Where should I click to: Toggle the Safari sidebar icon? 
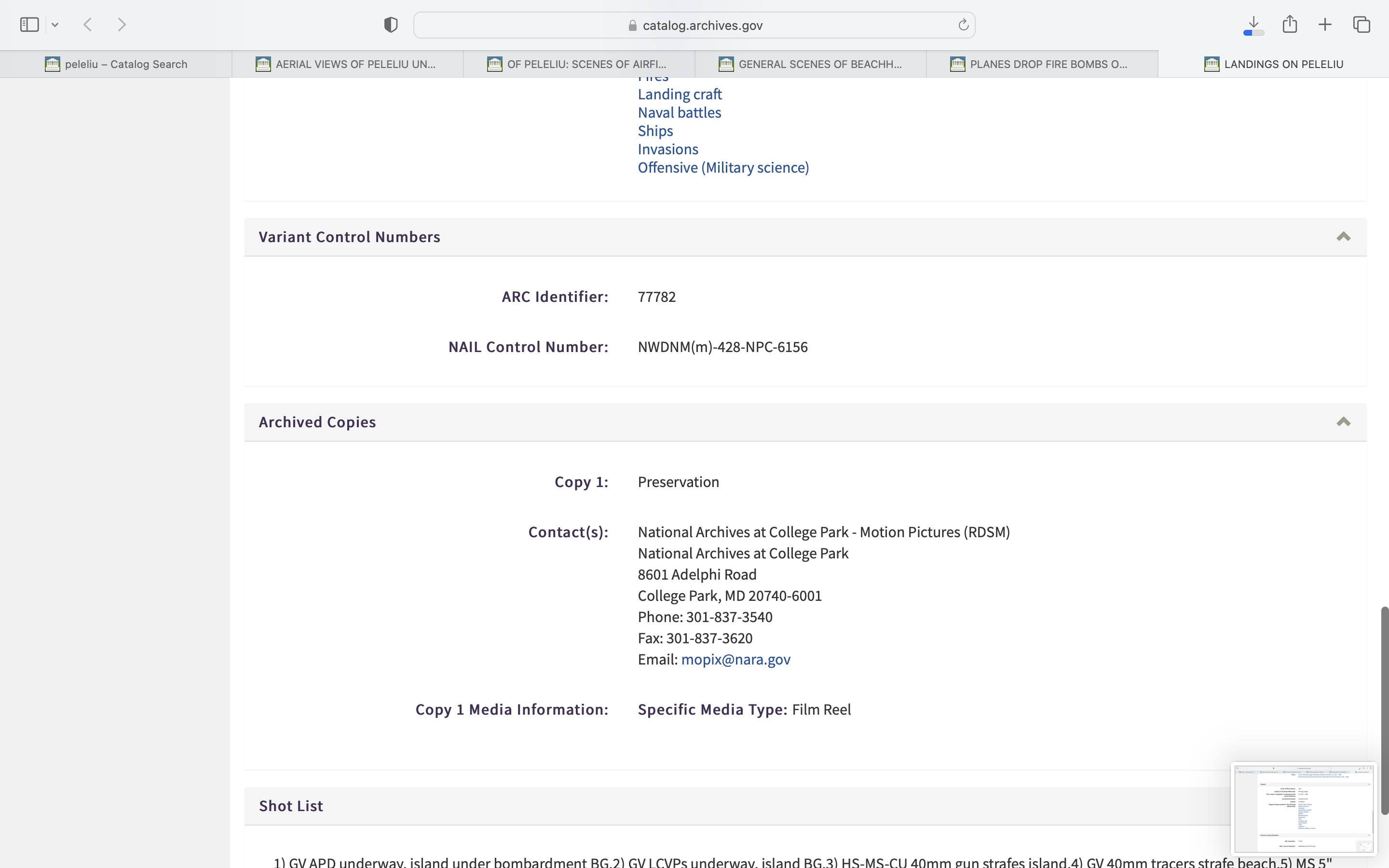[29, 25]
